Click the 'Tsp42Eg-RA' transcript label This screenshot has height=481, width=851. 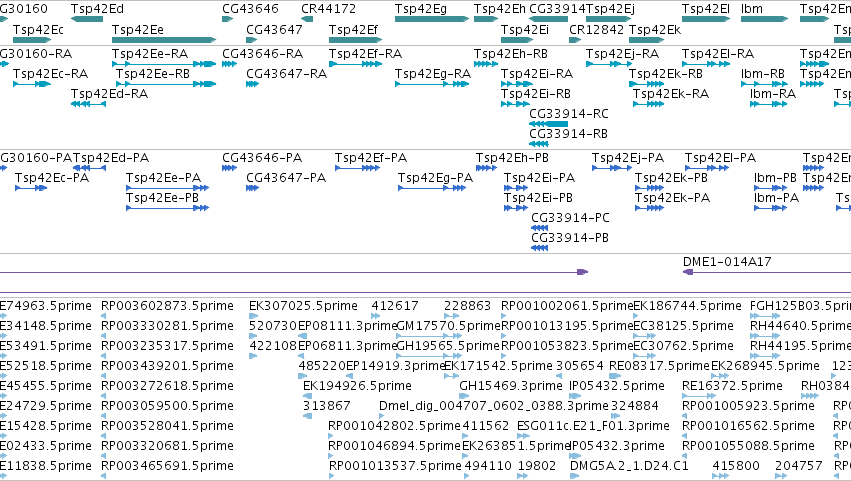coord(433,74)
